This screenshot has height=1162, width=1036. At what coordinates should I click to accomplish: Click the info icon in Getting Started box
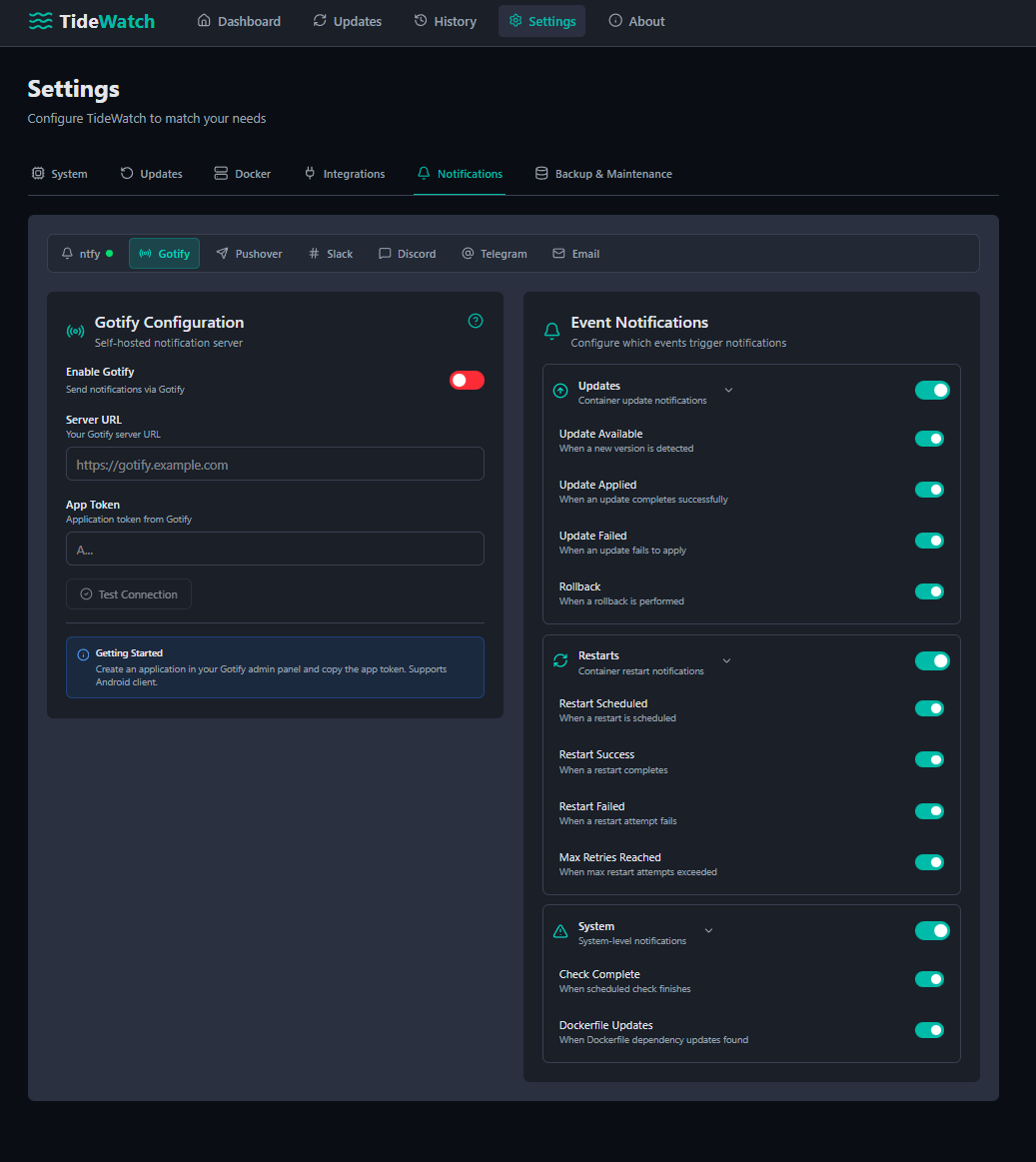(83, 654)
